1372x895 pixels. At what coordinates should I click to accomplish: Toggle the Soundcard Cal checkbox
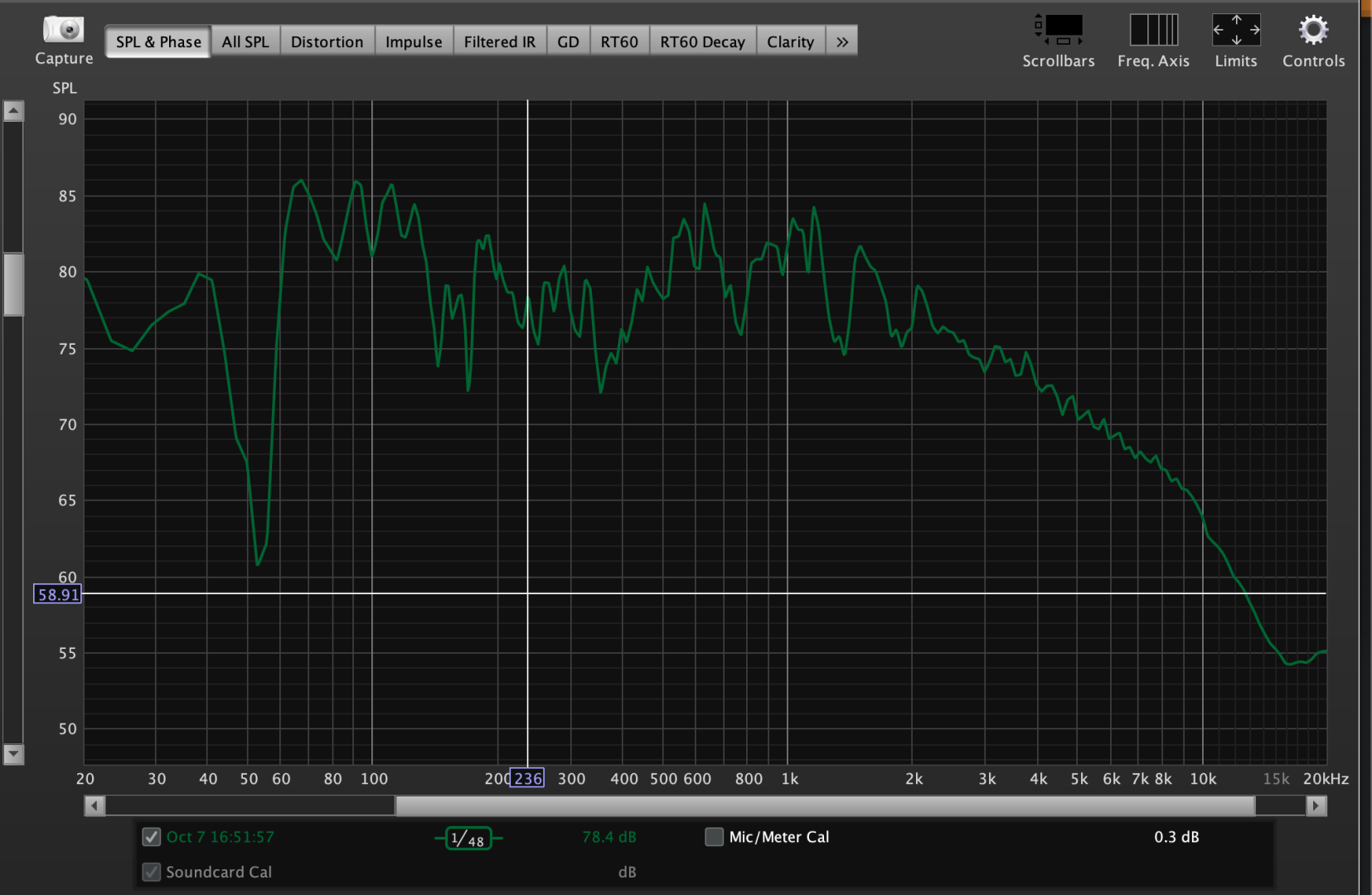pyautogui.click(x=152, y=872)
